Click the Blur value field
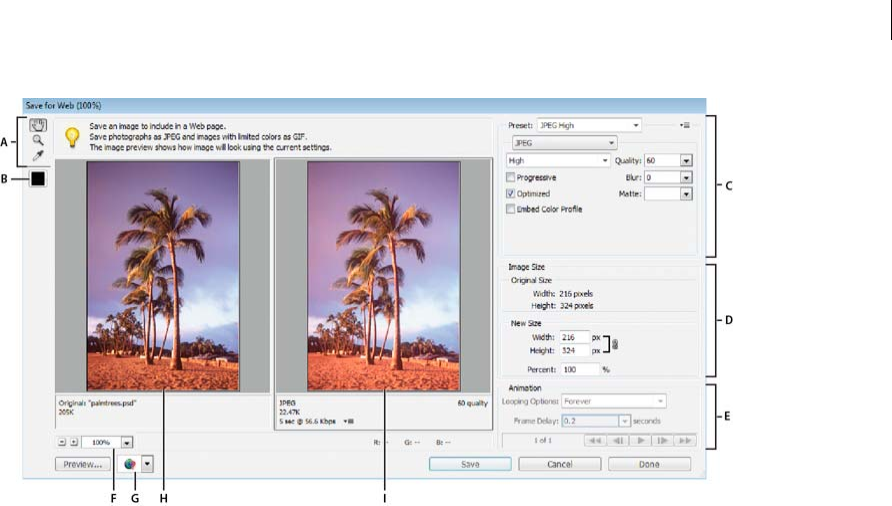 click(x=662, y=178)
